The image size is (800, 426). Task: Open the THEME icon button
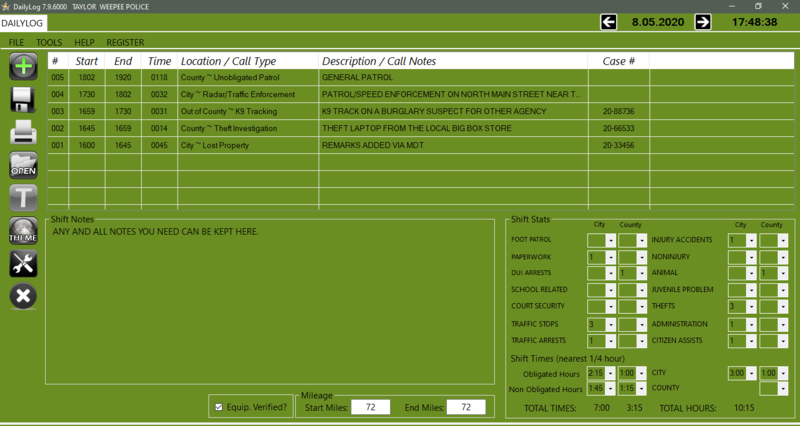click(x=23, y=231)
